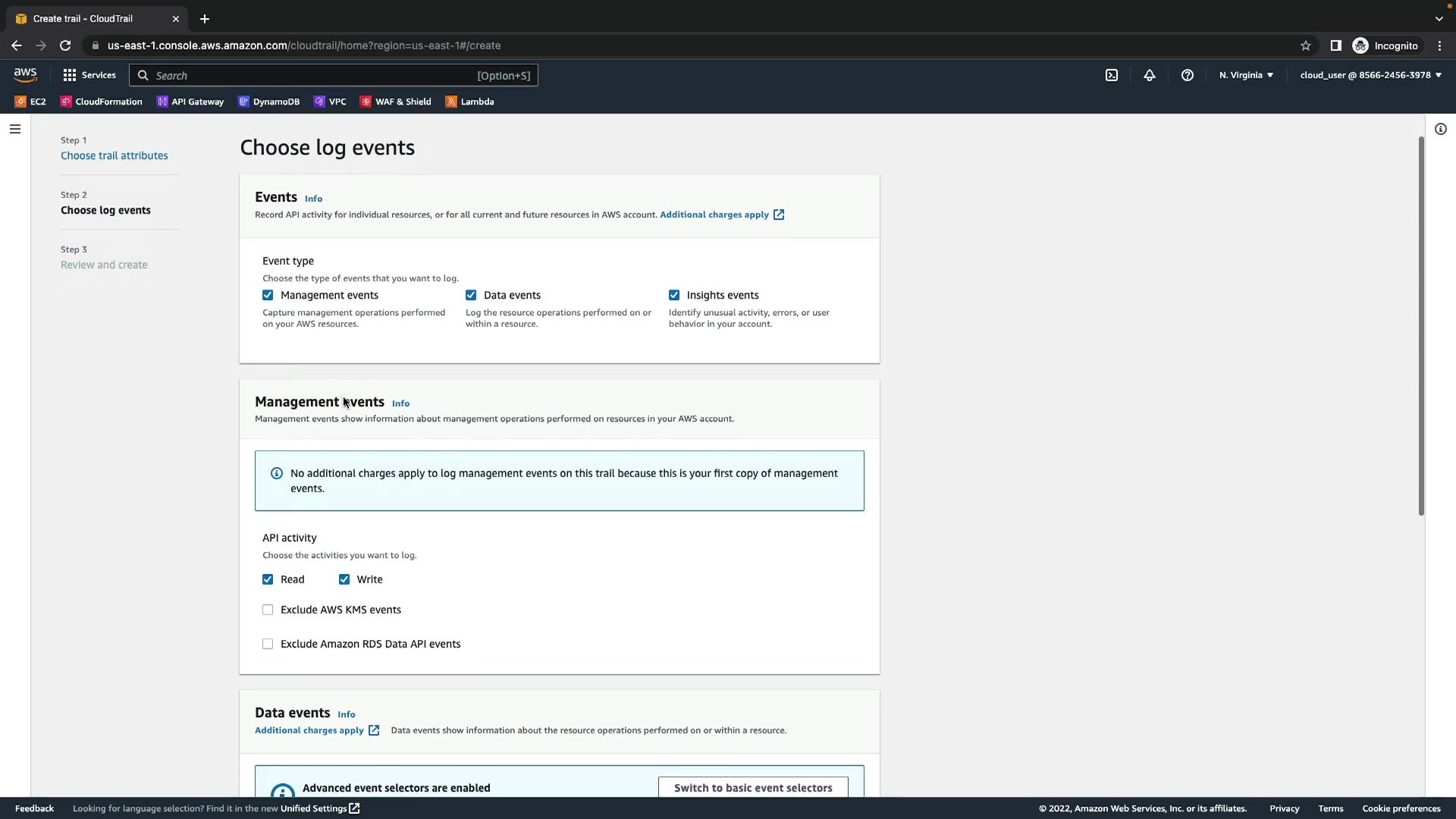Open DynamoDB from favorites bar
1456x819 pixels.
269,102
